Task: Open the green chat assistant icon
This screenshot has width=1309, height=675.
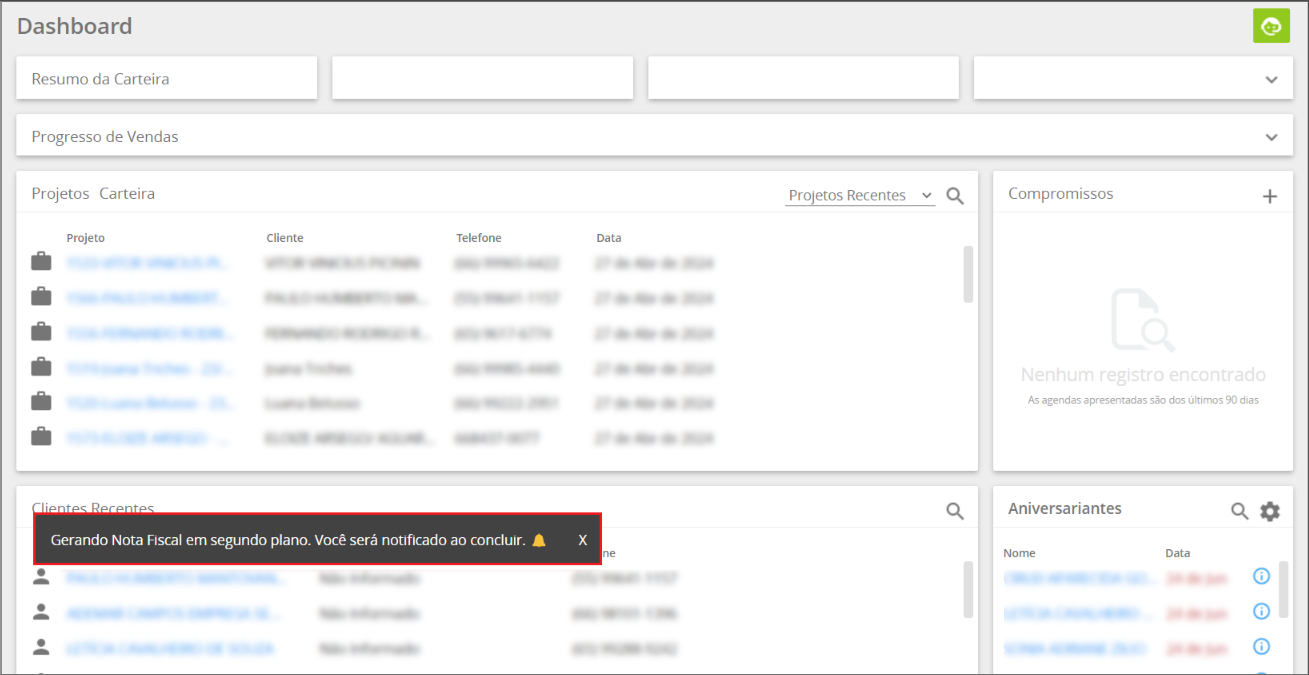Action: (1271, 25)
